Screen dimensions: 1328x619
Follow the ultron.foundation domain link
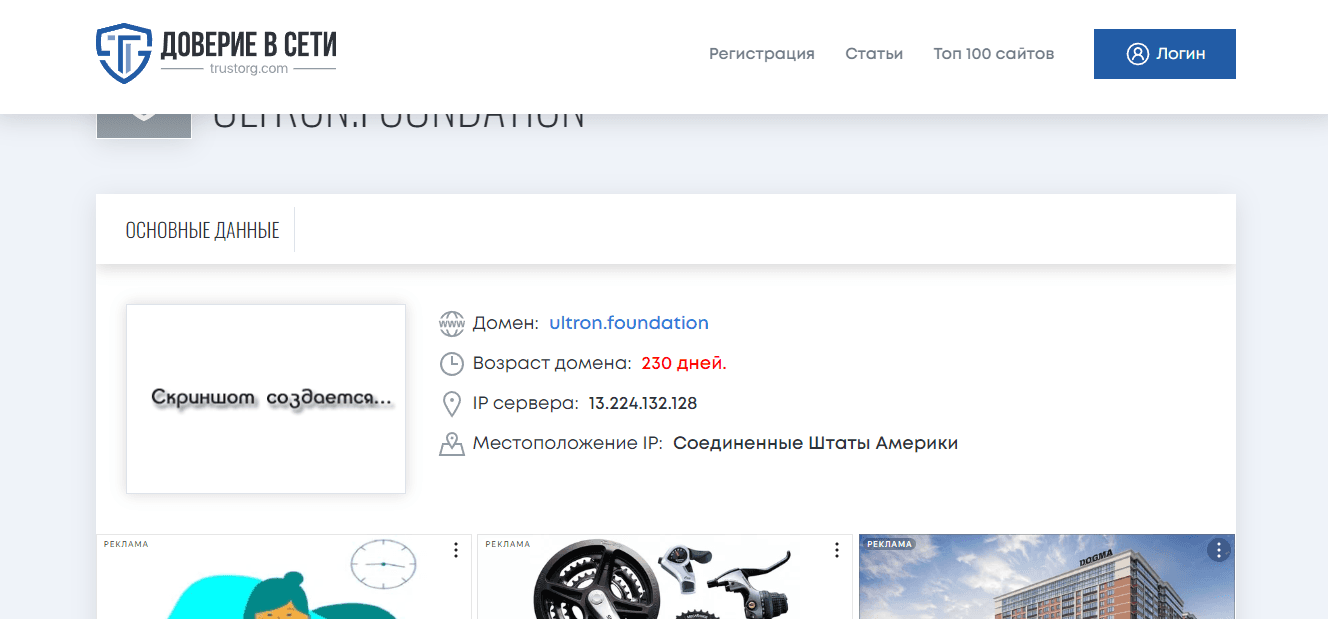[628, 322]
